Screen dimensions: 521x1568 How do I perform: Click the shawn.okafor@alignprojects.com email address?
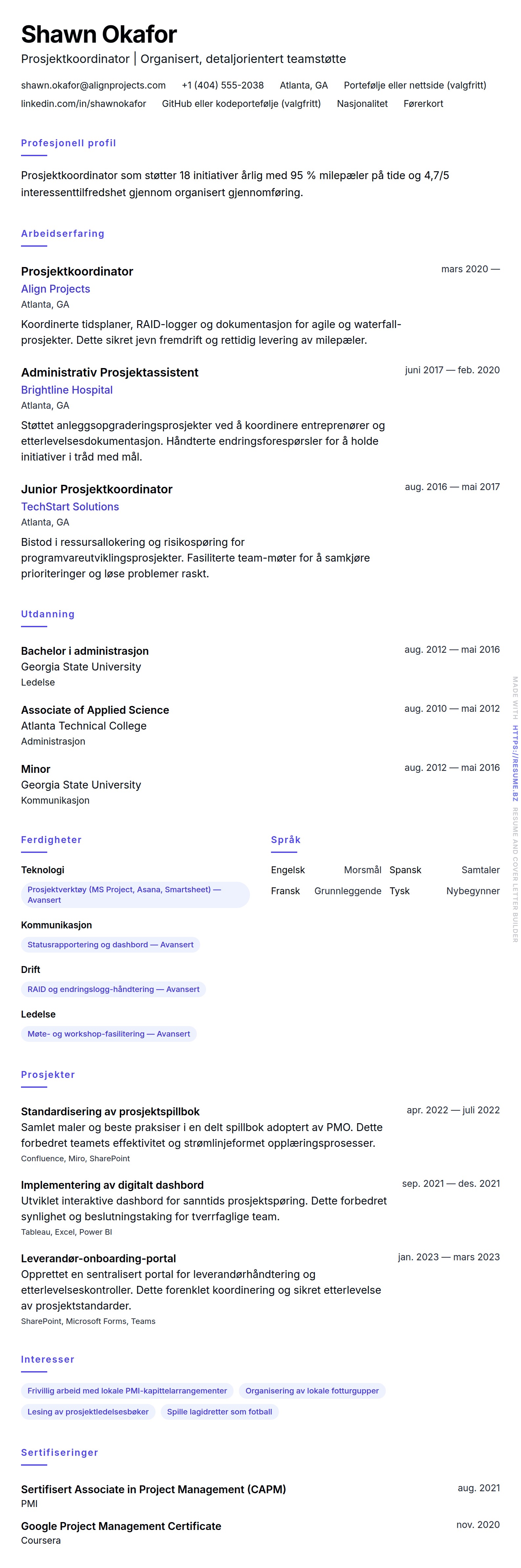[x=93, y=85]
